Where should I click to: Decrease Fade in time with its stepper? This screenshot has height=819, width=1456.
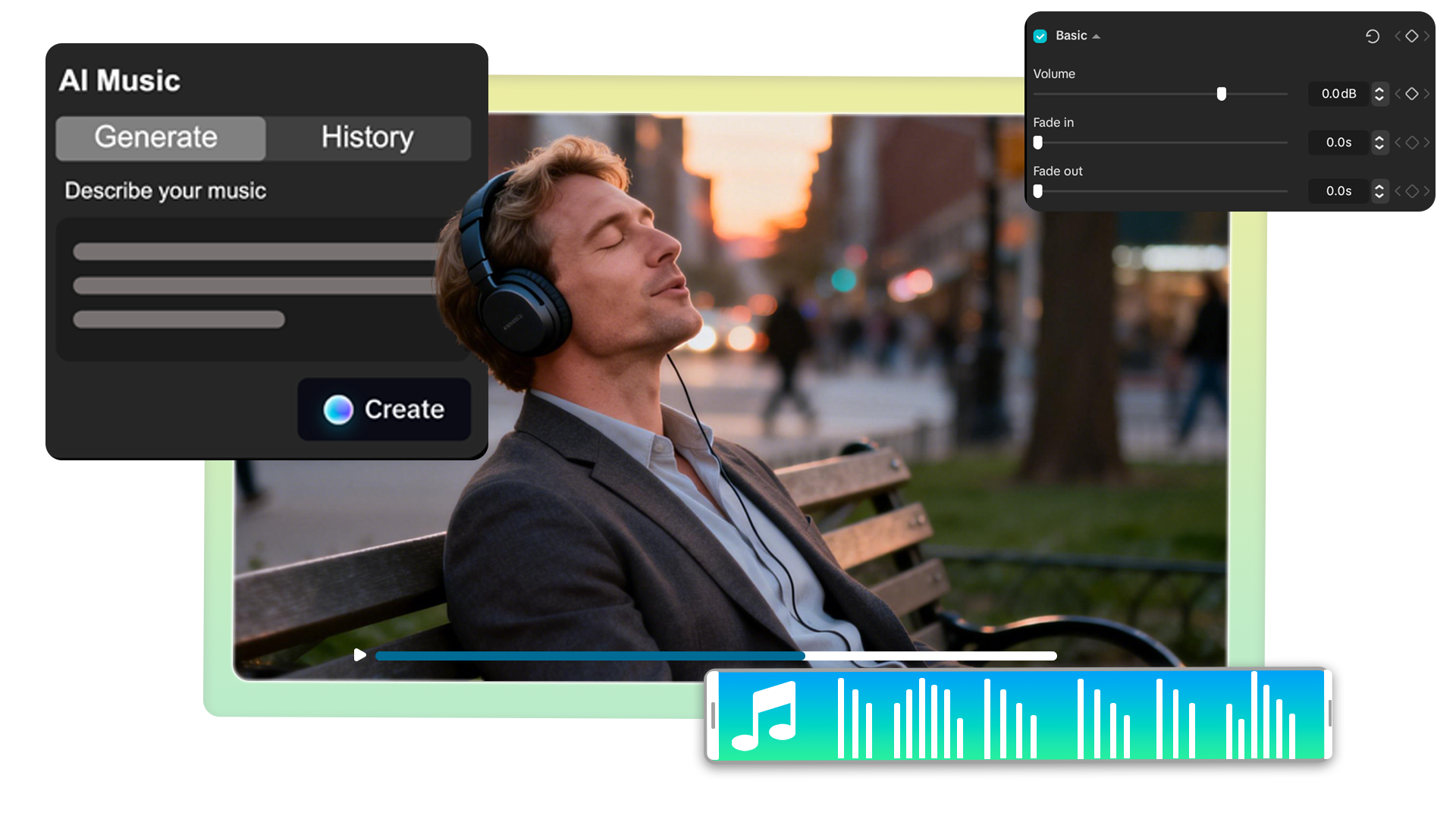(1379, 147)
